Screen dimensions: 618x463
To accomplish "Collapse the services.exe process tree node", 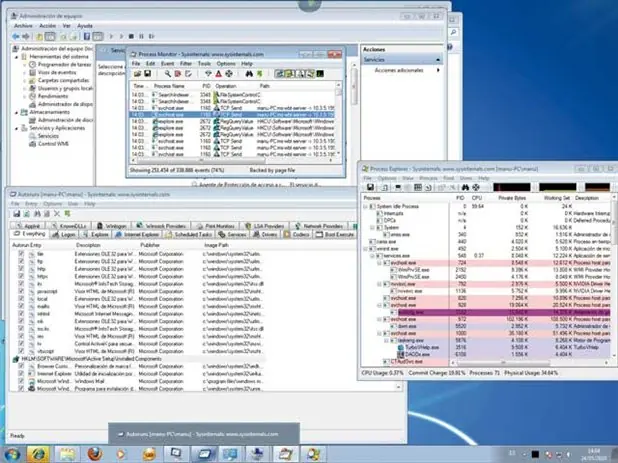I will point(372,256).
